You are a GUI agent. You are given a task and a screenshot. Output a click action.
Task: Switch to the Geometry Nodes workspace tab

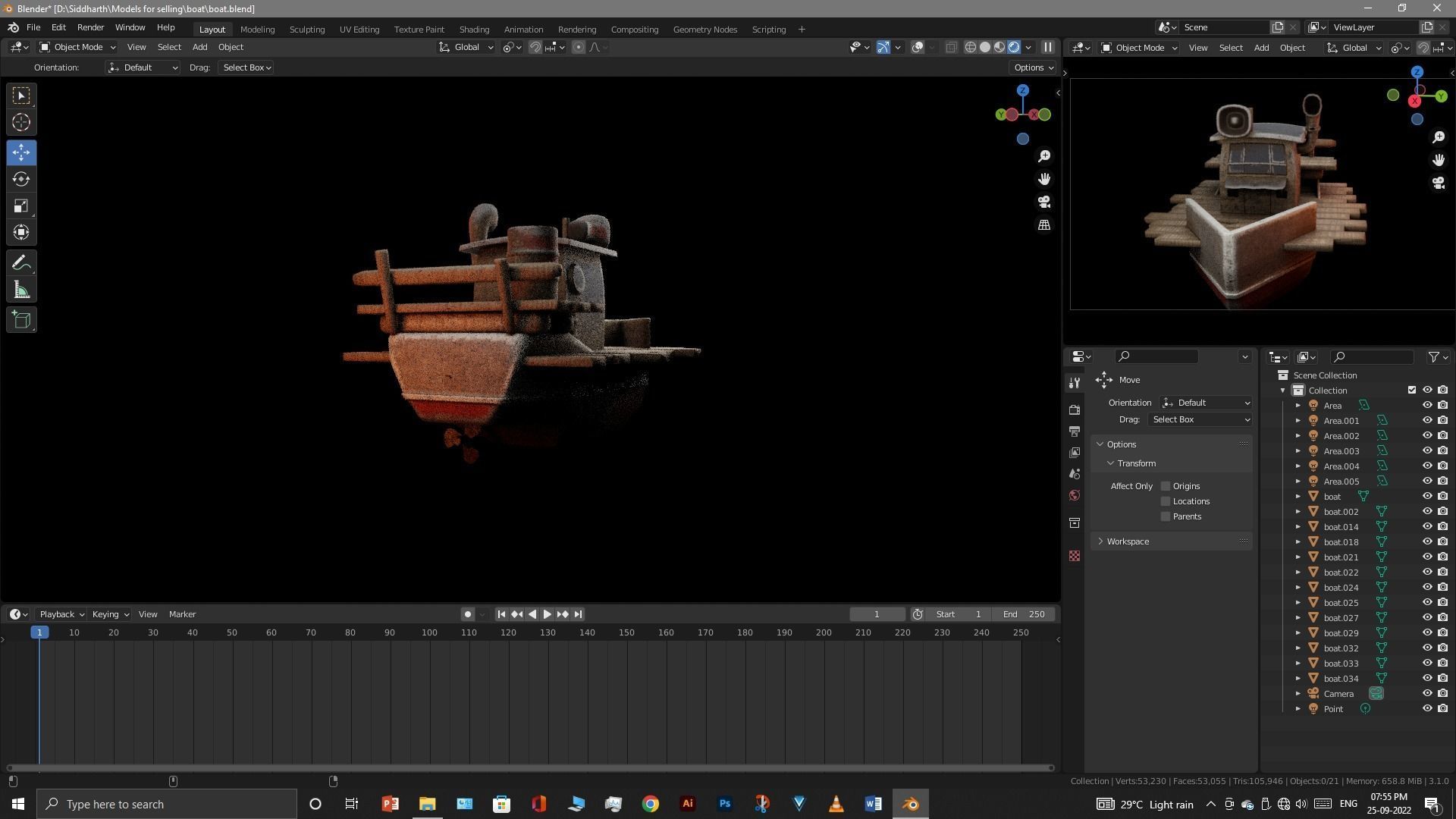click(x=705, y=29)
